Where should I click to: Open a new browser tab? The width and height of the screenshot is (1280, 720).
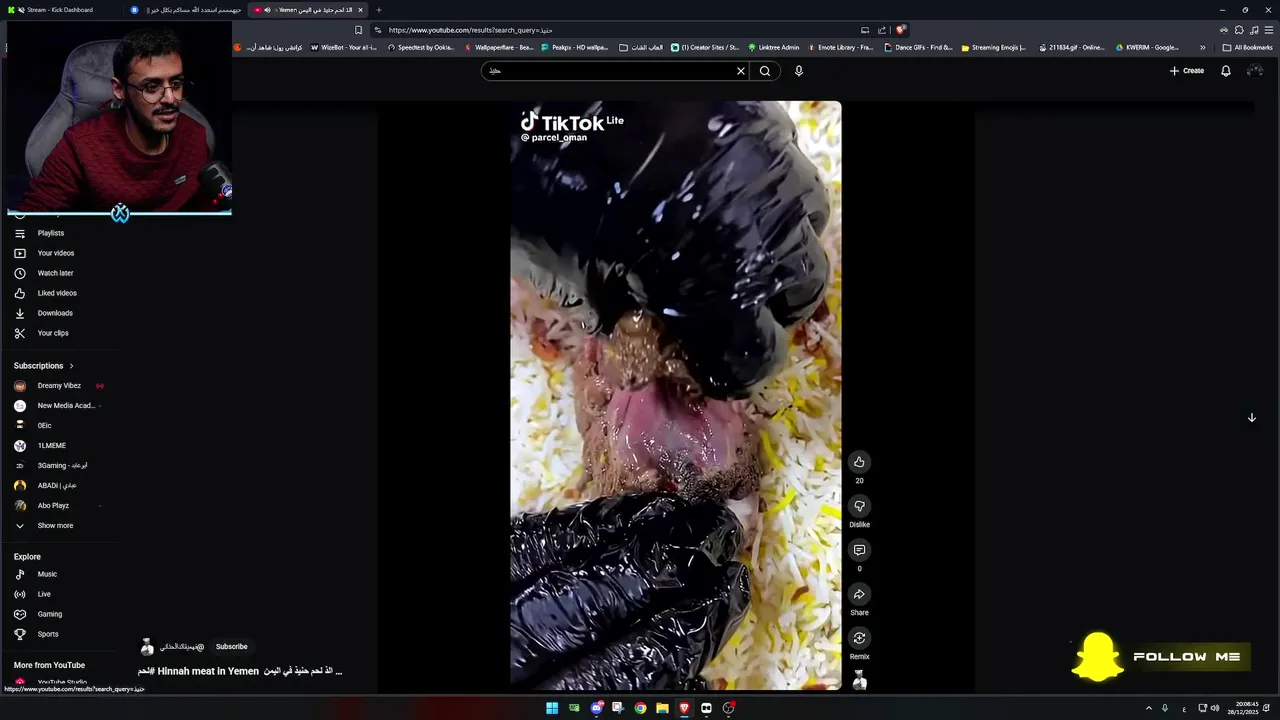379,10
